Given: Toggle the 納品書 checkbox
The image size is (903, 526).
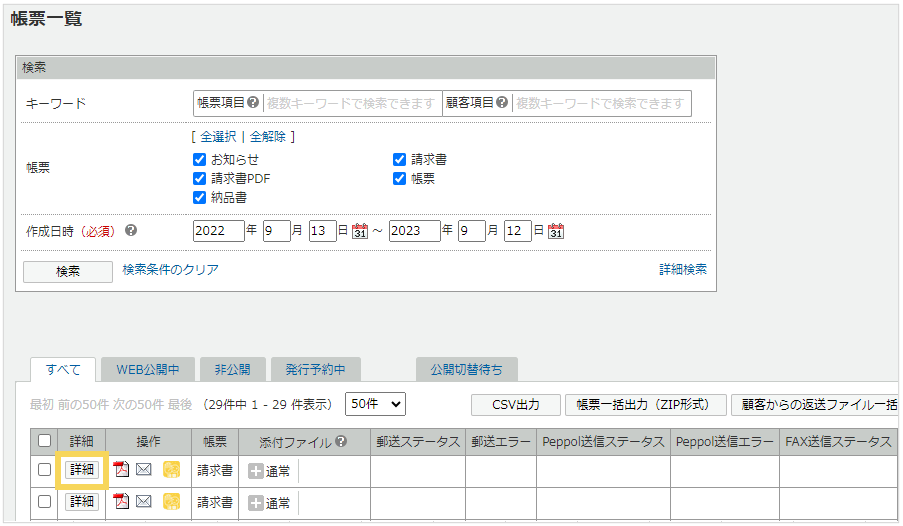Looking at the screenshot, I should (x=199, y=197).
